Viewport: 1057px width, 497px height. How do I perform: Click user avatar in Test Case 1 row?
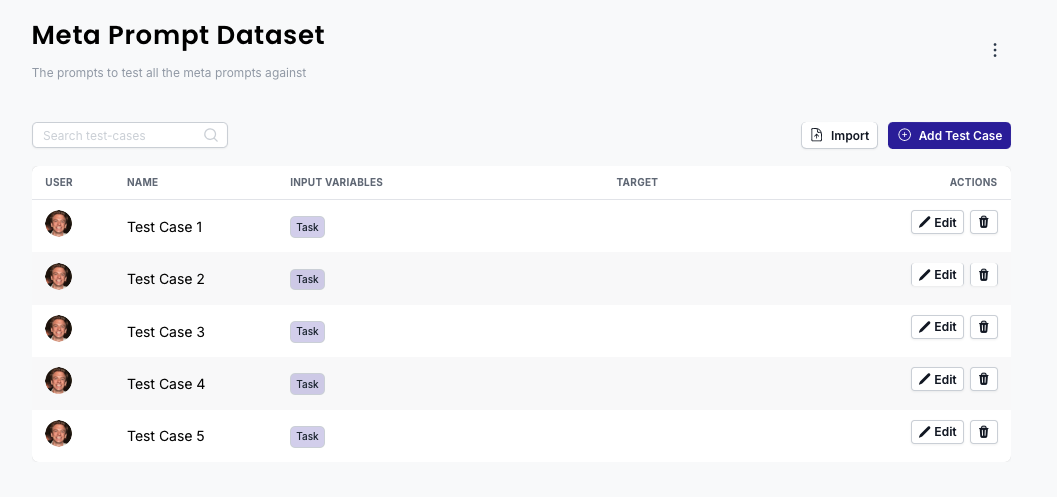tap(59, 223)
